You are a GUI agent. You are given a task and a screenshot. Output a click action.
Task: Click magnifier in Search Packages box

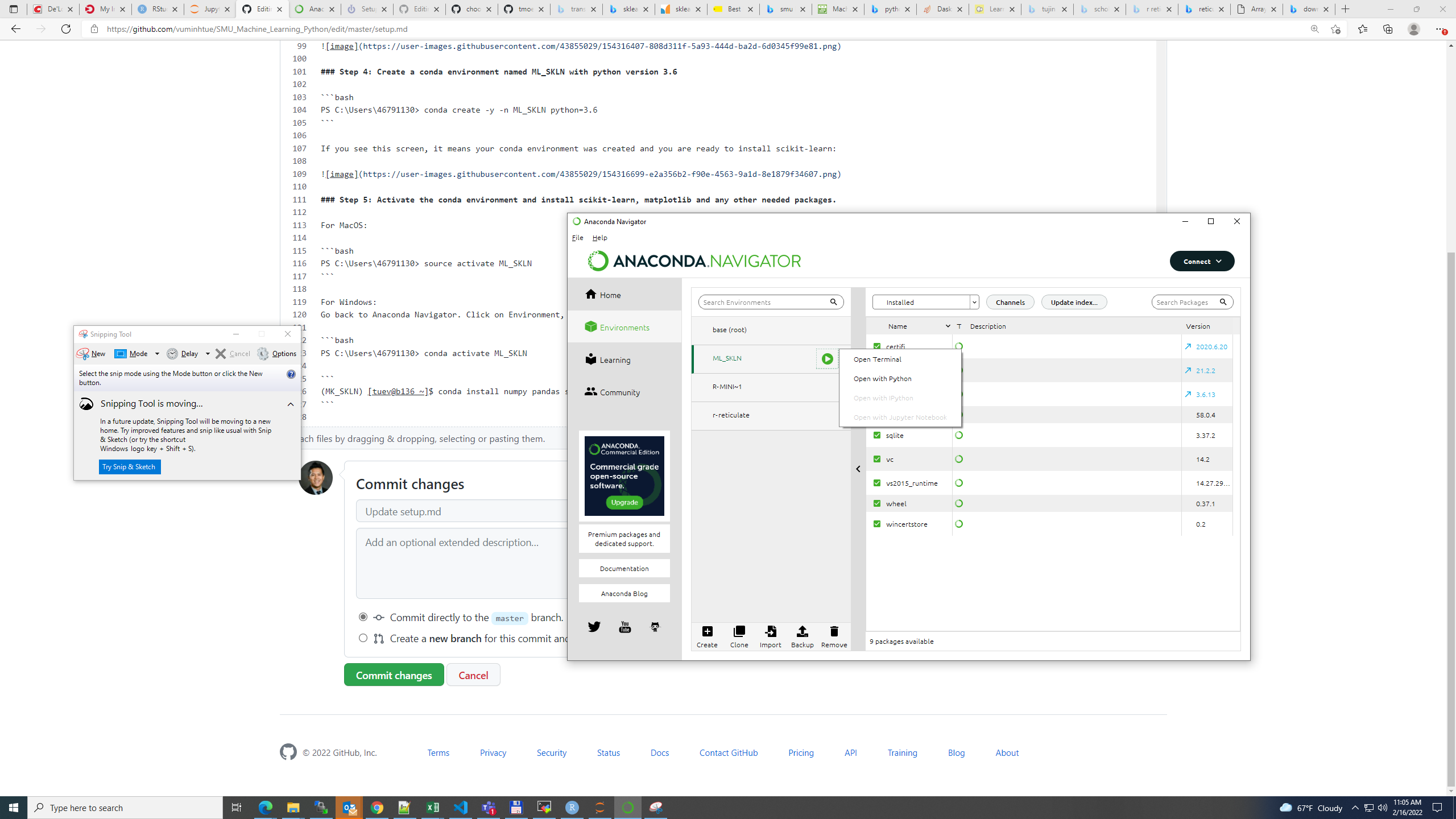(1223, 302)
